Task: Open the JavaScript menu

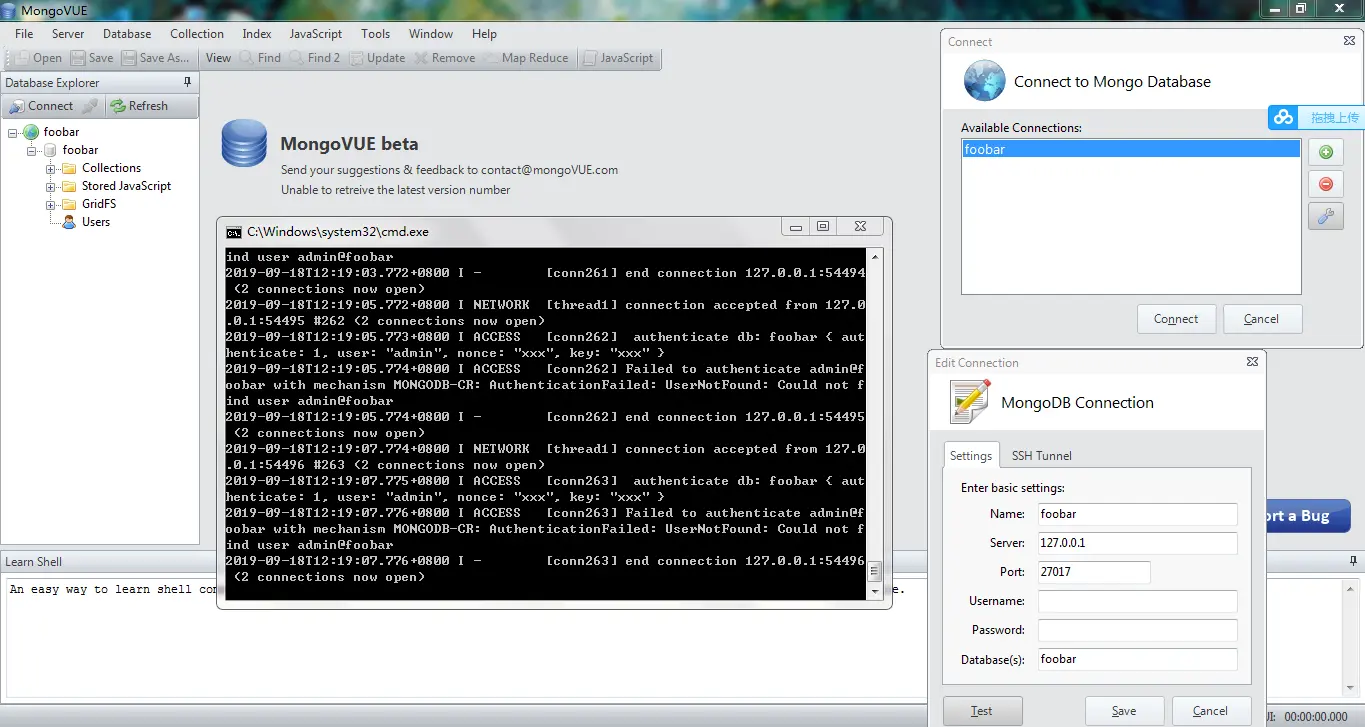Action: pos(316,34)
